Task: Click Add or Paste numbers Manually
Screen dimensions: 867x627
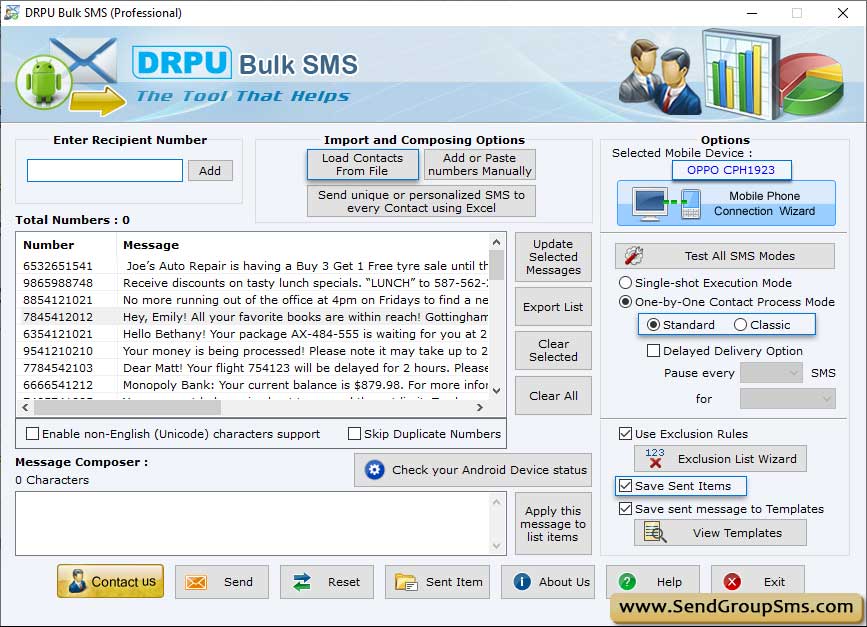Action: 479,164
